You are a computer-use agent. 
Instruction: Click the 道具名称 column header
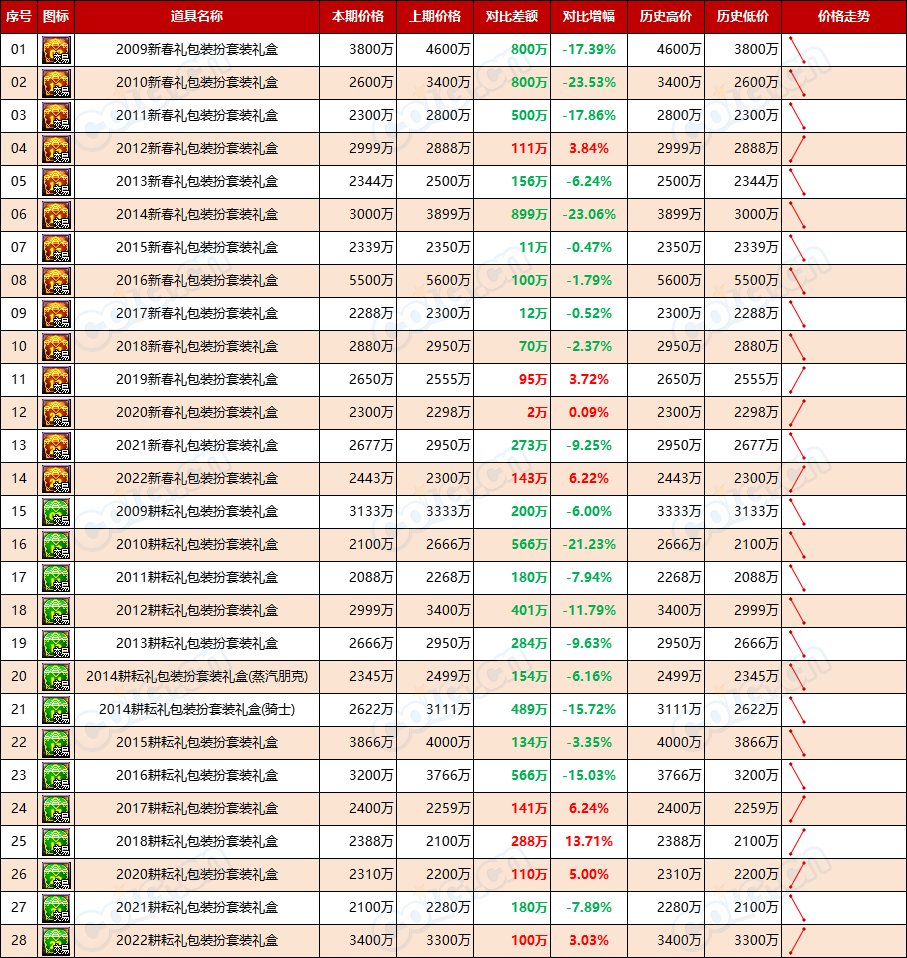(x=197, y=17)
